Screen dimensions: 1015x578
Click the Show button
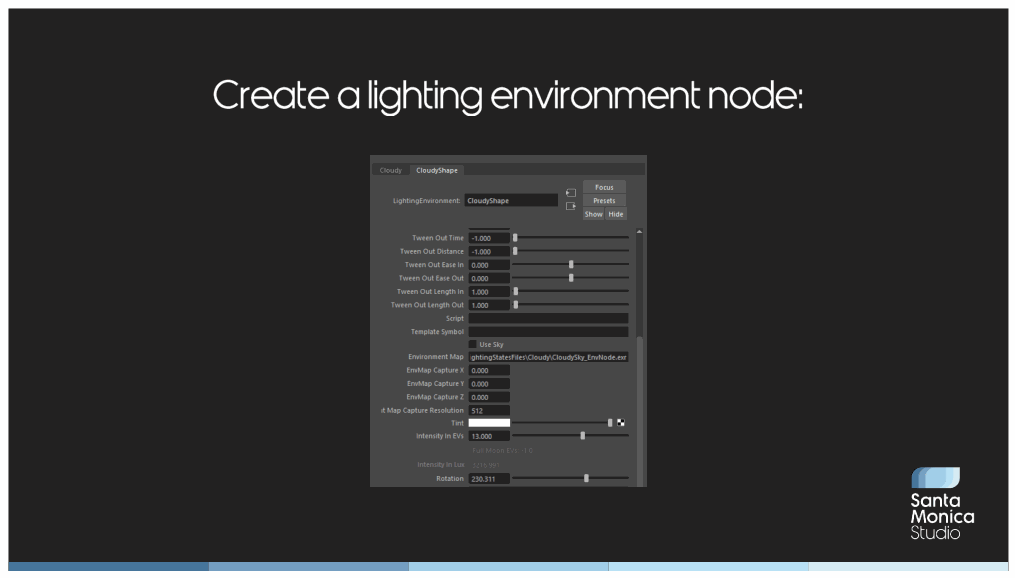point(594,214)
